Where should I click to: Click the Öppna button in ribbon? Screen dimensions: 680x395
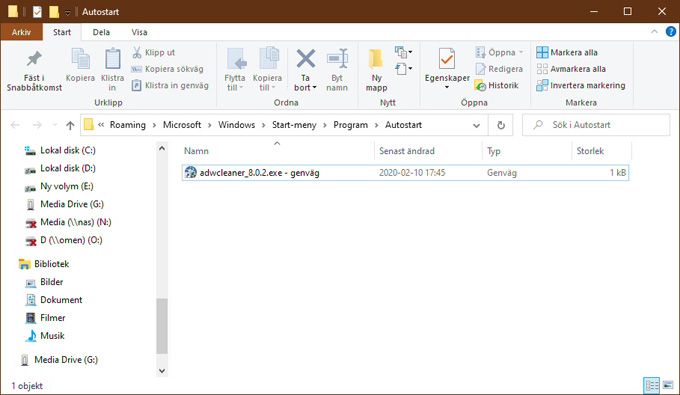[496, 52]
